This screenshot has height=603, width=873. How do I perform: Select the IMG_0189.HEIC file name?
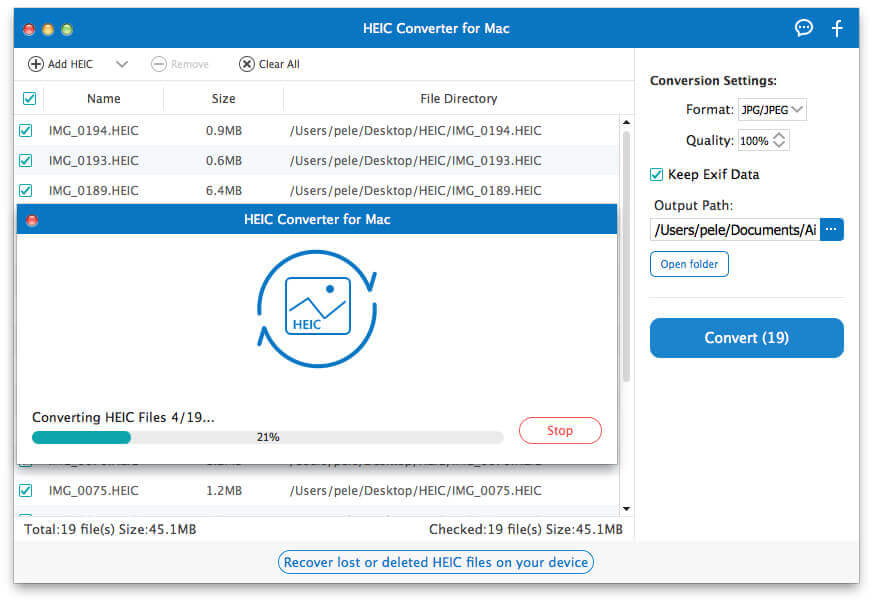pyautogui.click(x=94, y=190)
